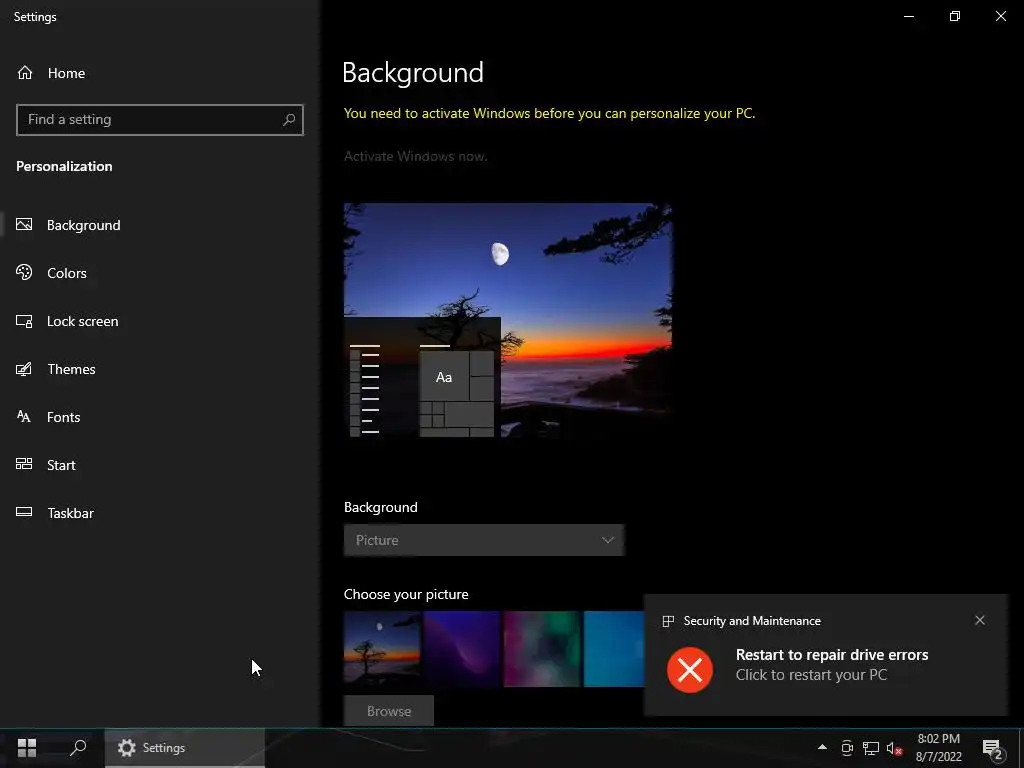Dismiss the Security and Maintenance notification

click(980, 620)
